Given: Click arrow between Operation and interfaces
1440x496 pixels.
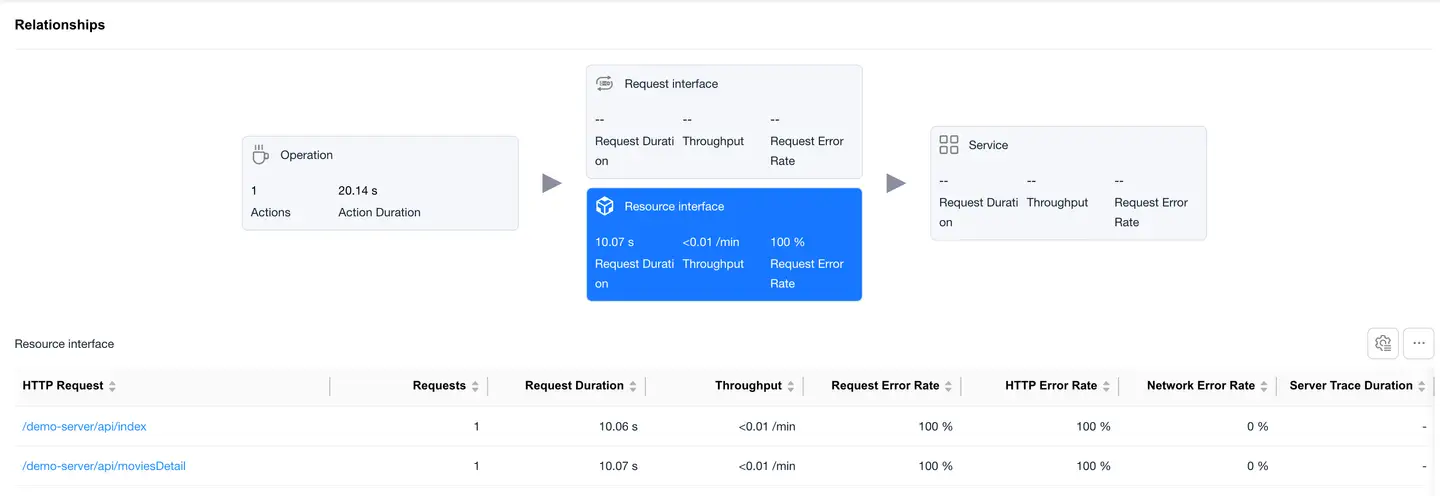Looking at the screenshot, I should click(x=552, y=183).
